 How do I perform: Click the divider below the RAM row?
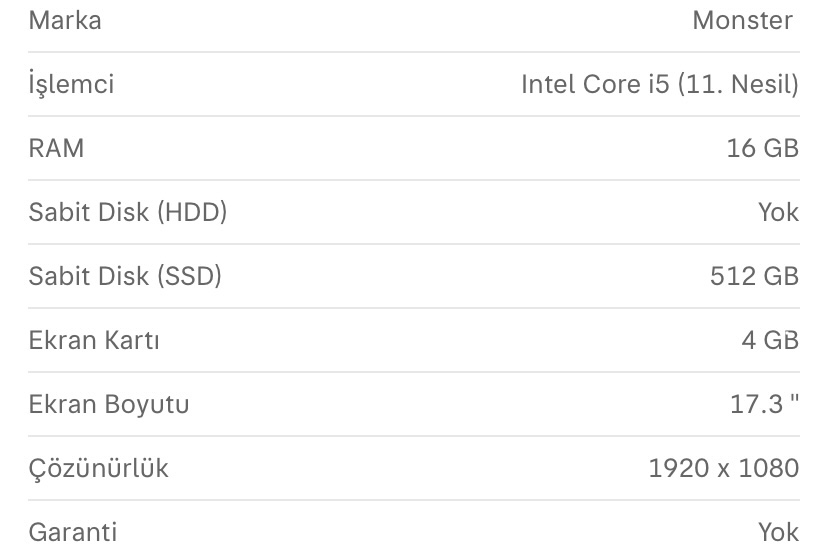(414, 180)
